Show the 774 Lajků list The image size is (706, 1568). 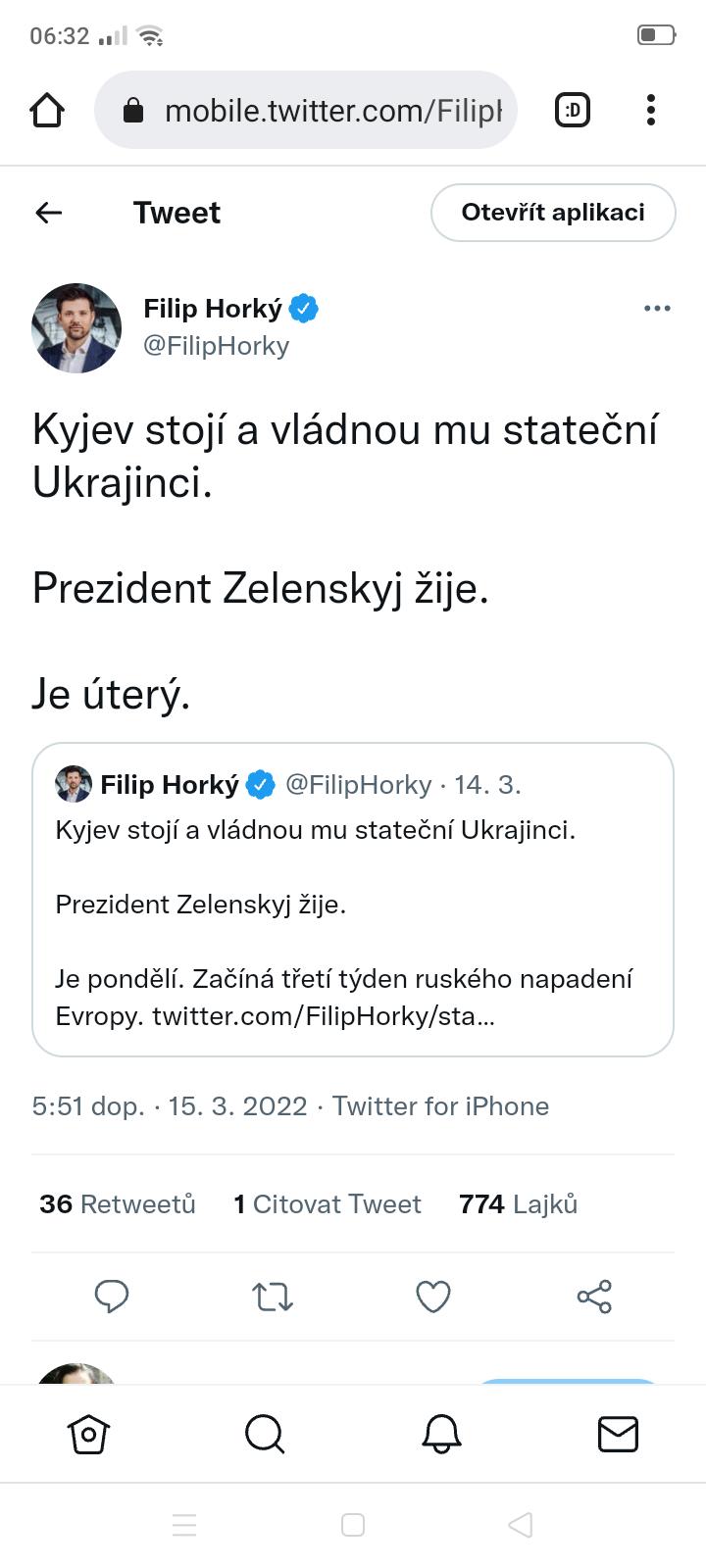click(x=518, y=1204)
